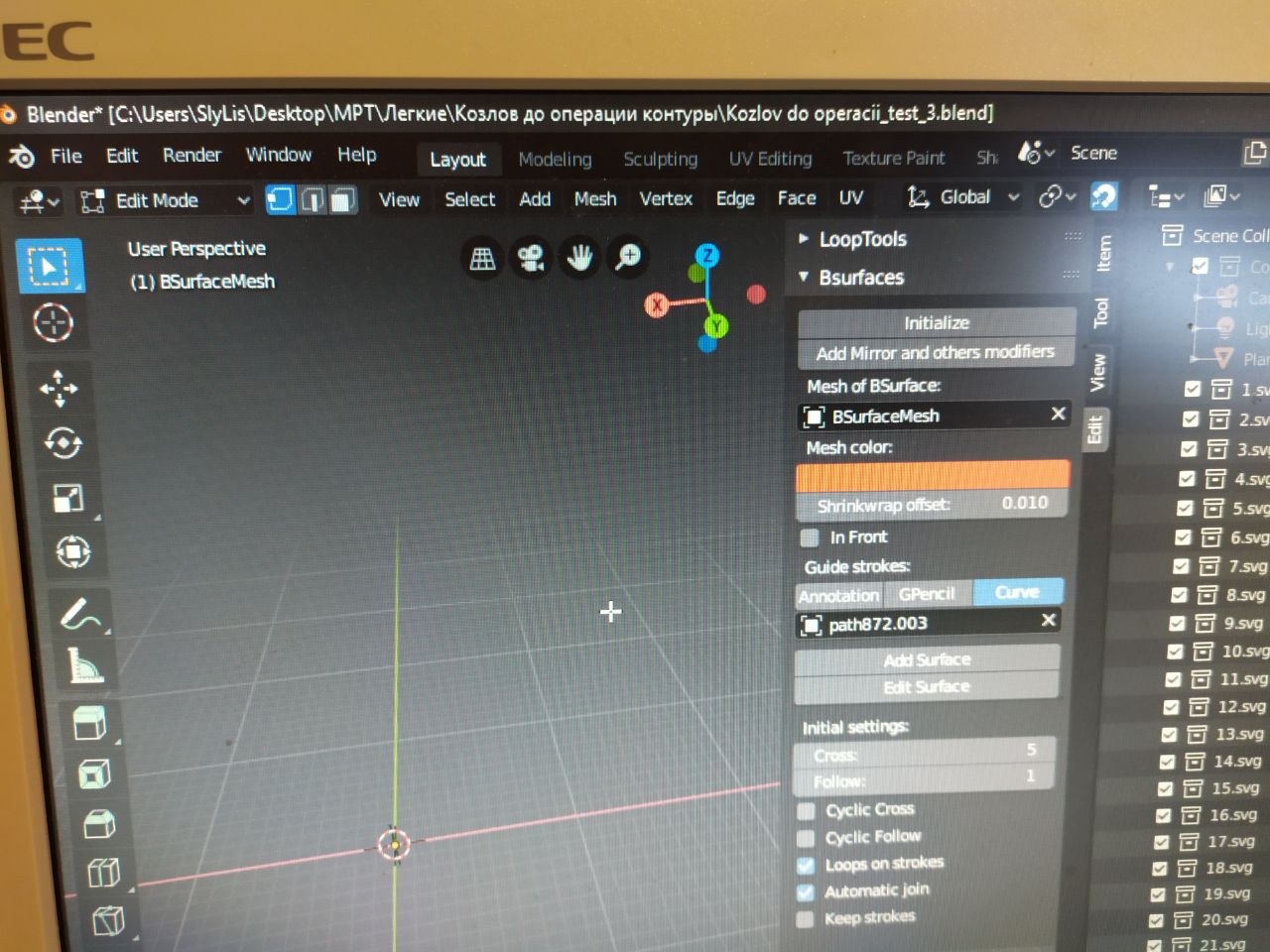Viewport: 1270px width, 952px height.
Task: Select GPencil guide strokes option
Action: click(927, 594)
